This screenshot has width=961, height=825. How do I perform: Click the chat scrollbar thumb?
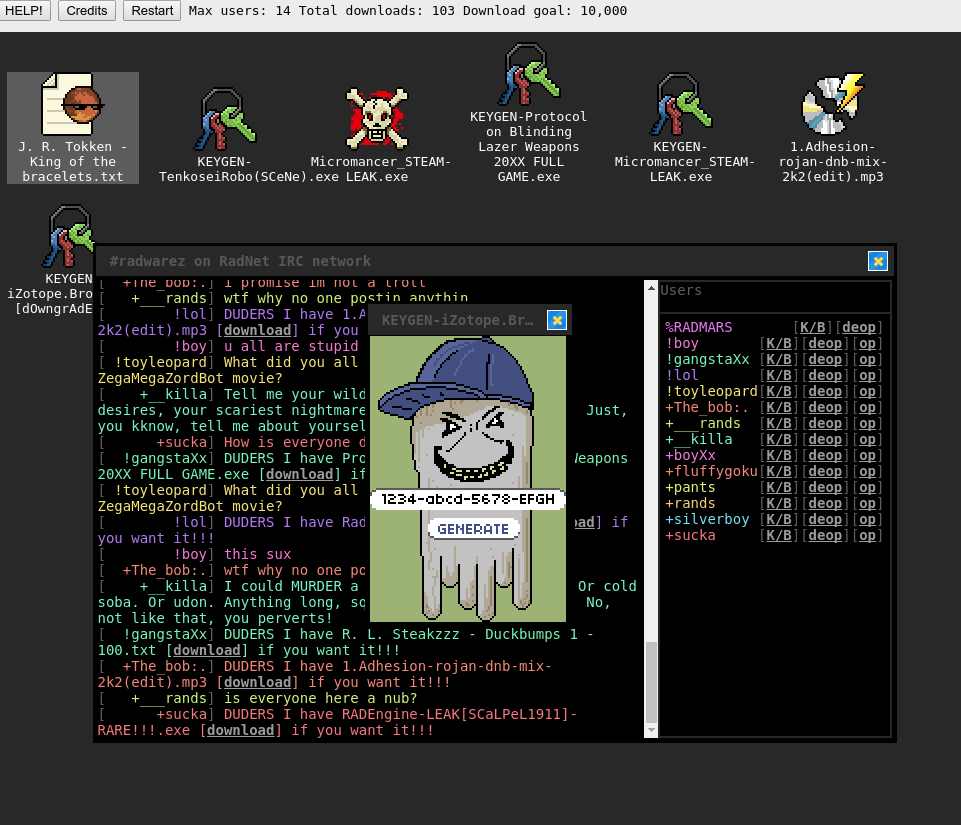tap(651, 682)
